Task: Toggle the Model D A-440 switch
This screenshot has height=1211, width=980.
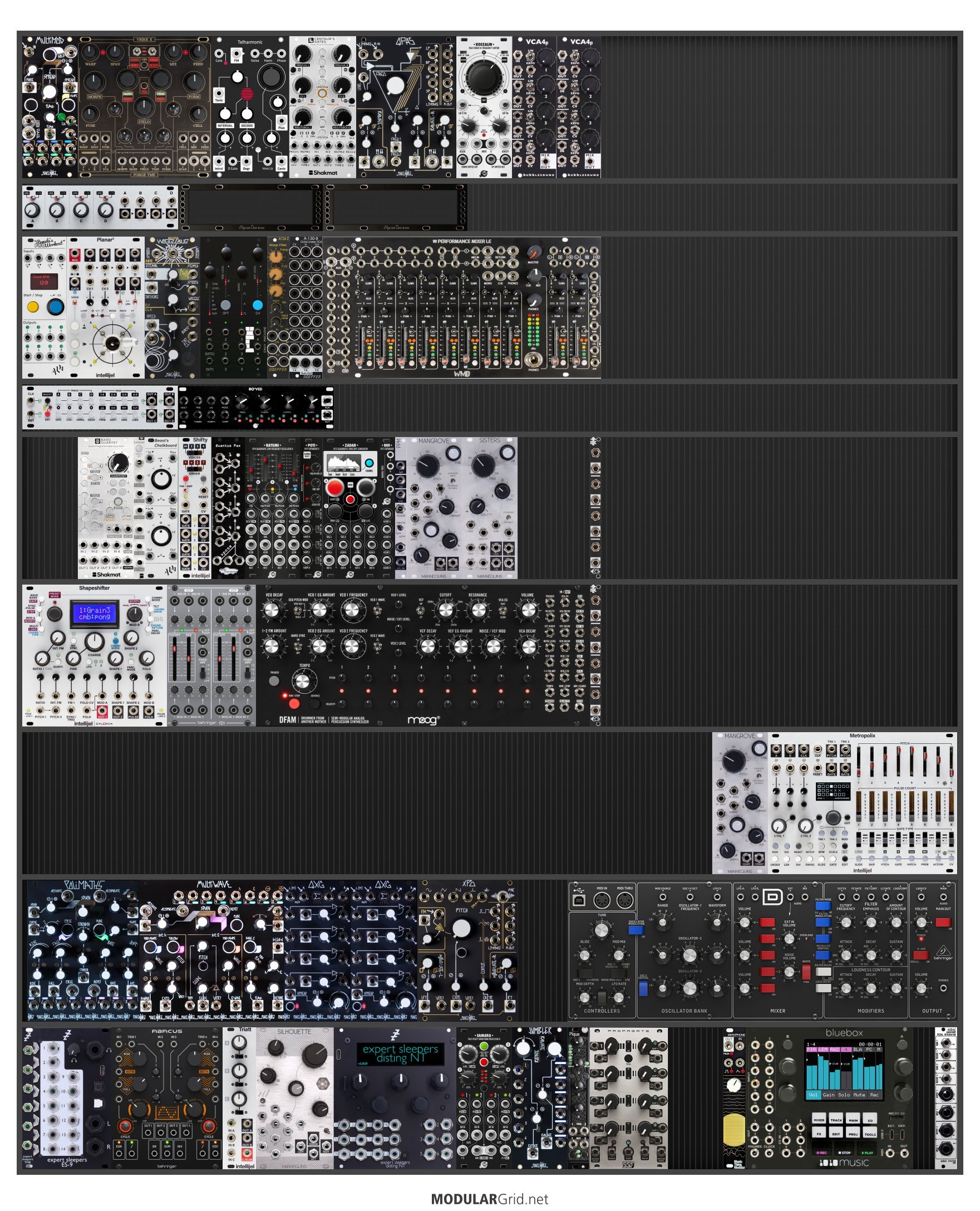Action: click(920, 955)
